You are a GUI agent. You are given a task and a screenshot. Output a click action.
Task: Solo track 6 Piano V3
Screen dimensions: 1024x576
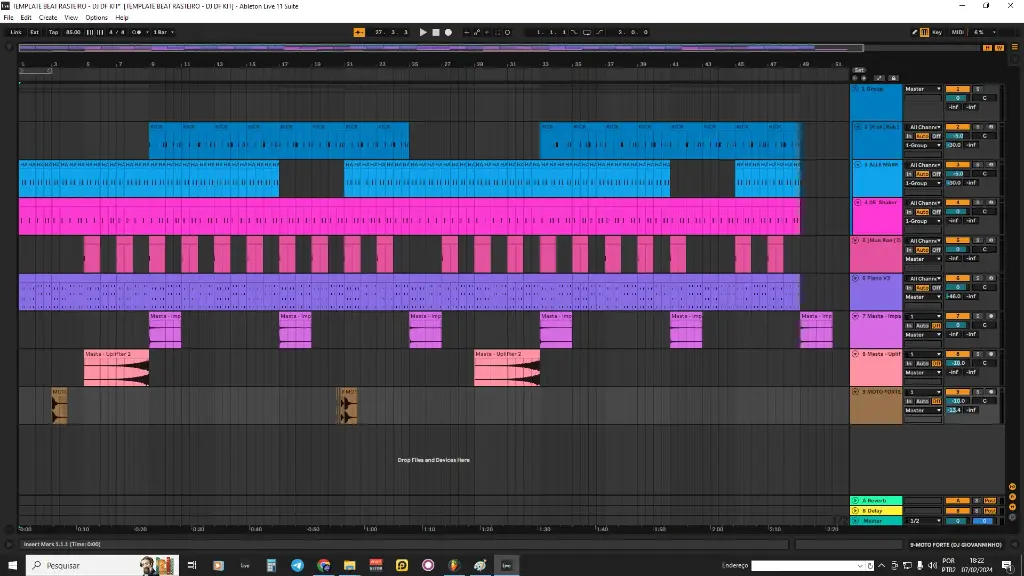[x=978, y=278]
